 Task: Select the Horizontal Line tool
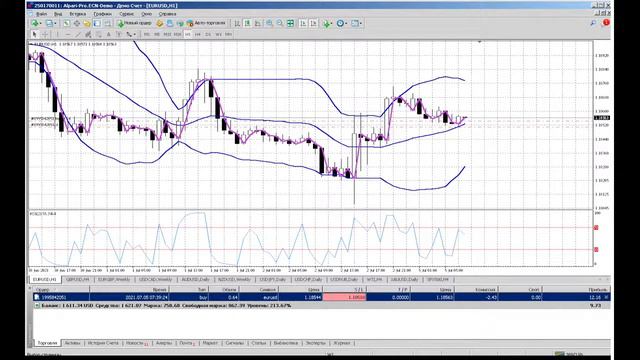pos(68,34)
